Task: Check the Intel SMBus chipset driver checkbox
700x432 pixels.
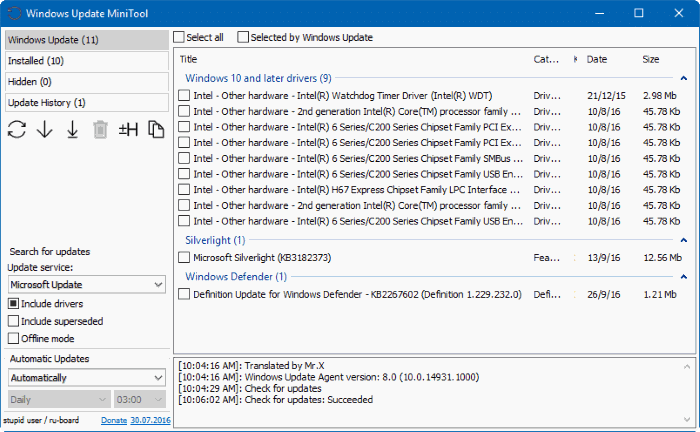Action: (x=184, y=158)
